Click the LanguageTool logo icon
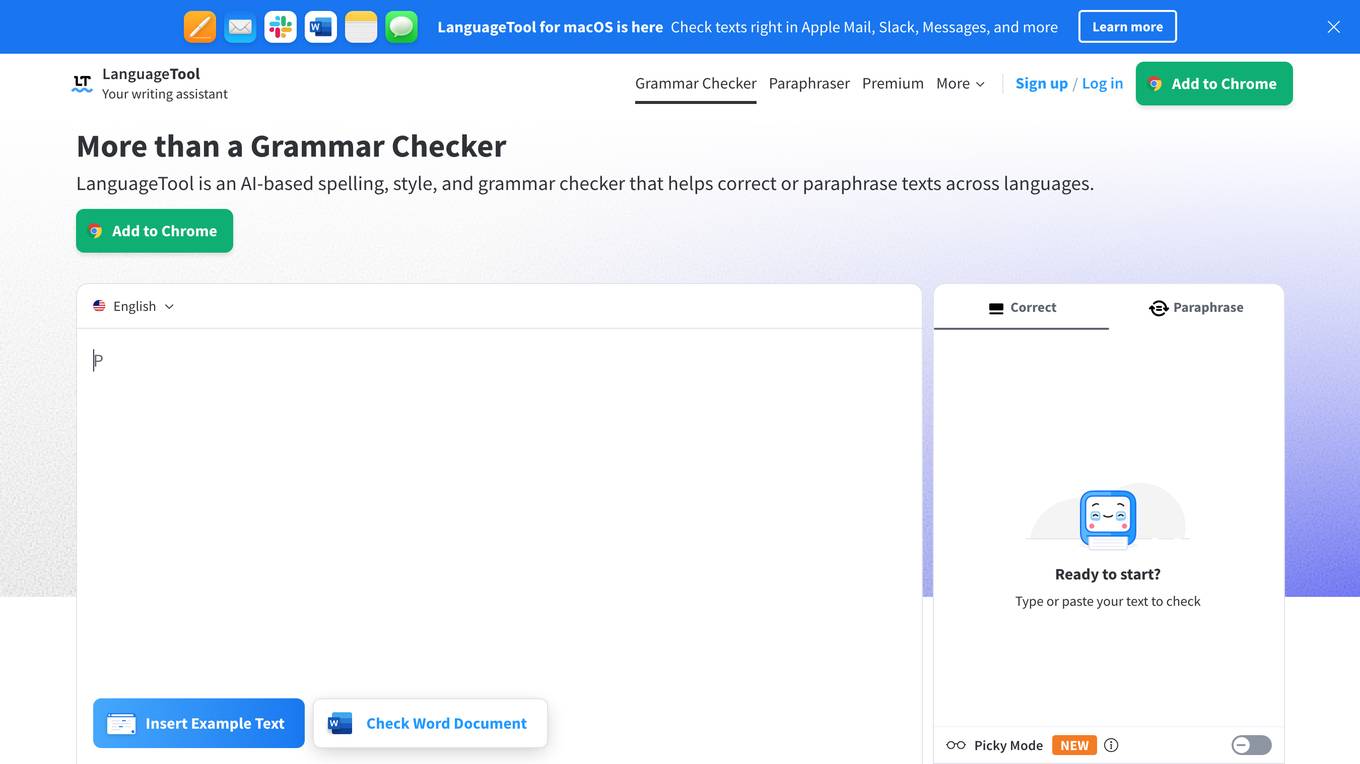This screenshot has height=764, width=1360. tap(82, 84)
